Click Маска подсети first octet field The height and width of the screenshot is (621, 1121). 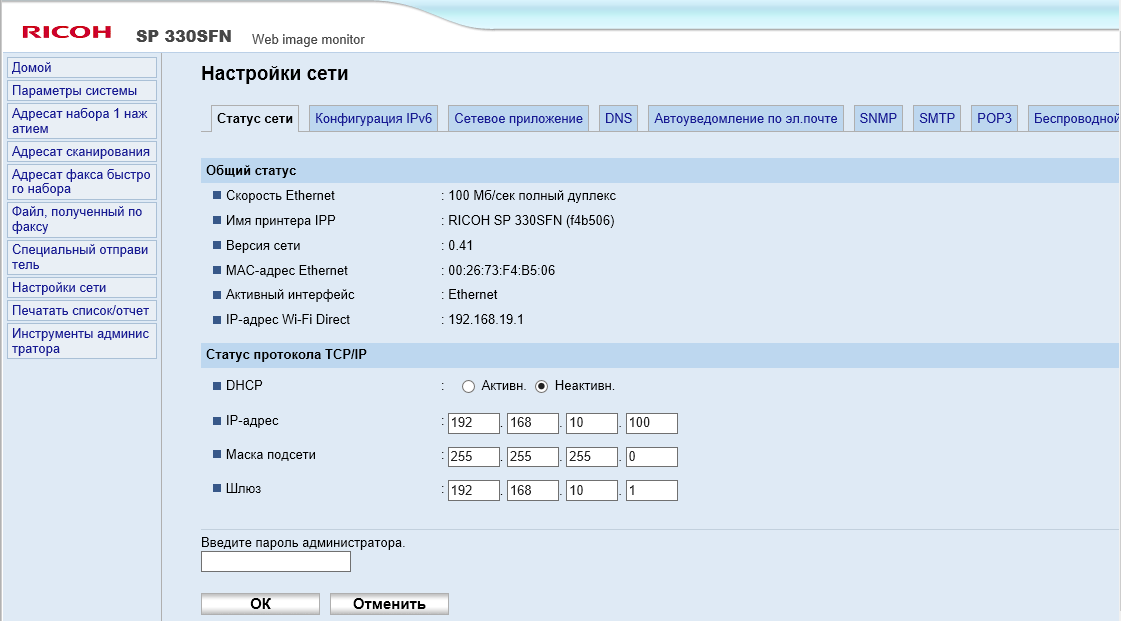point(473,457)
